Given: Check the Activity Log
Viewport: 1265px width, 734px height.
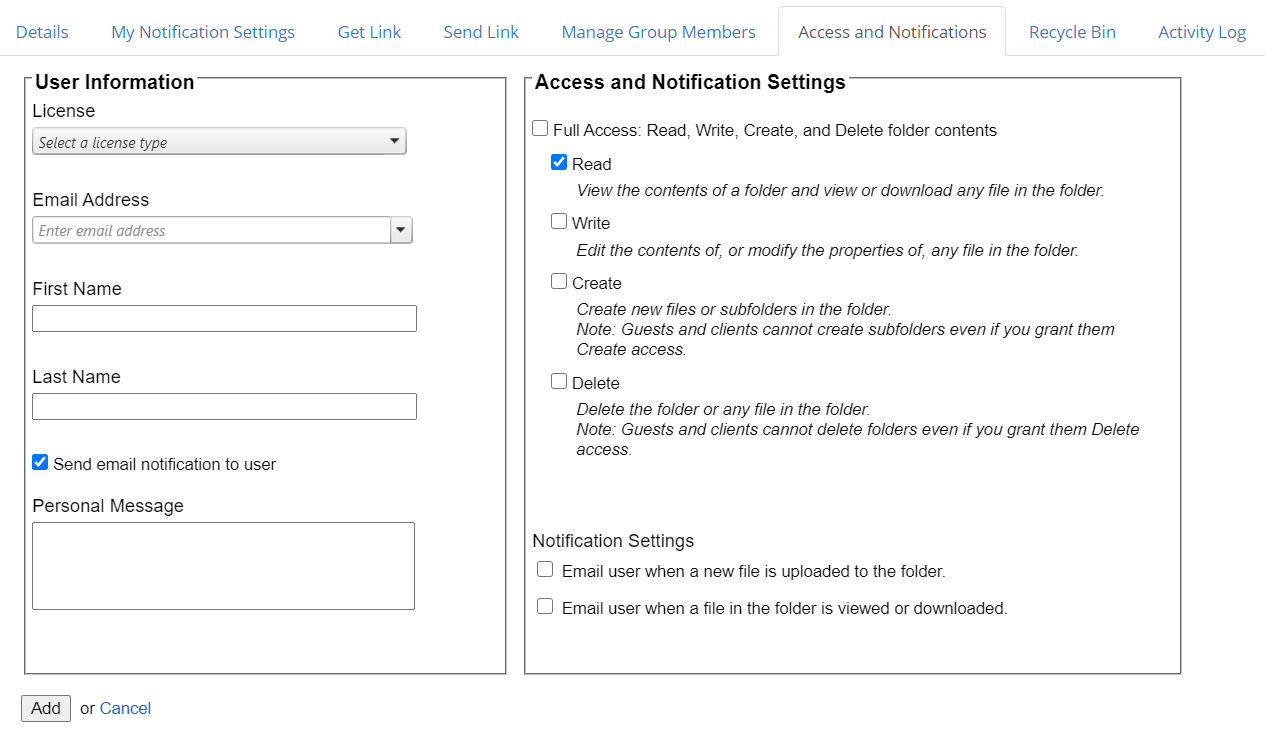Looking at the screenshot, I should pos(1202,31).
